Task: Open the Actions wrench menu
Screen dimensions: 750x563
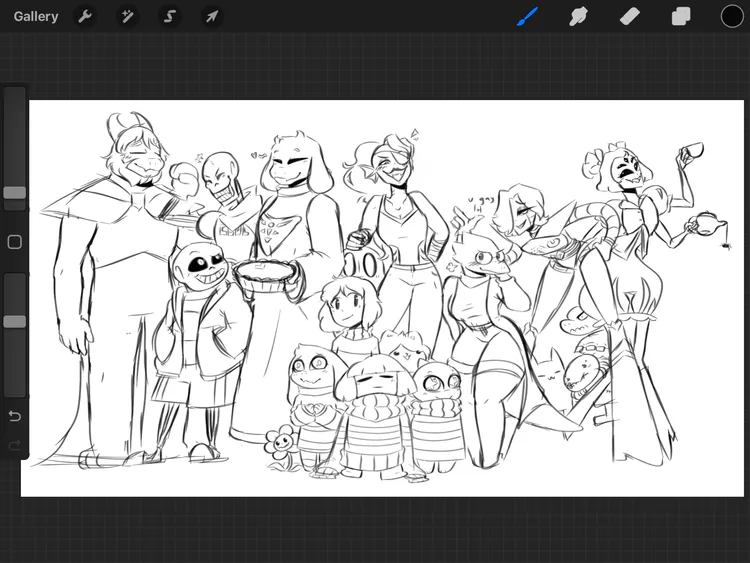Action: [85, 16]
